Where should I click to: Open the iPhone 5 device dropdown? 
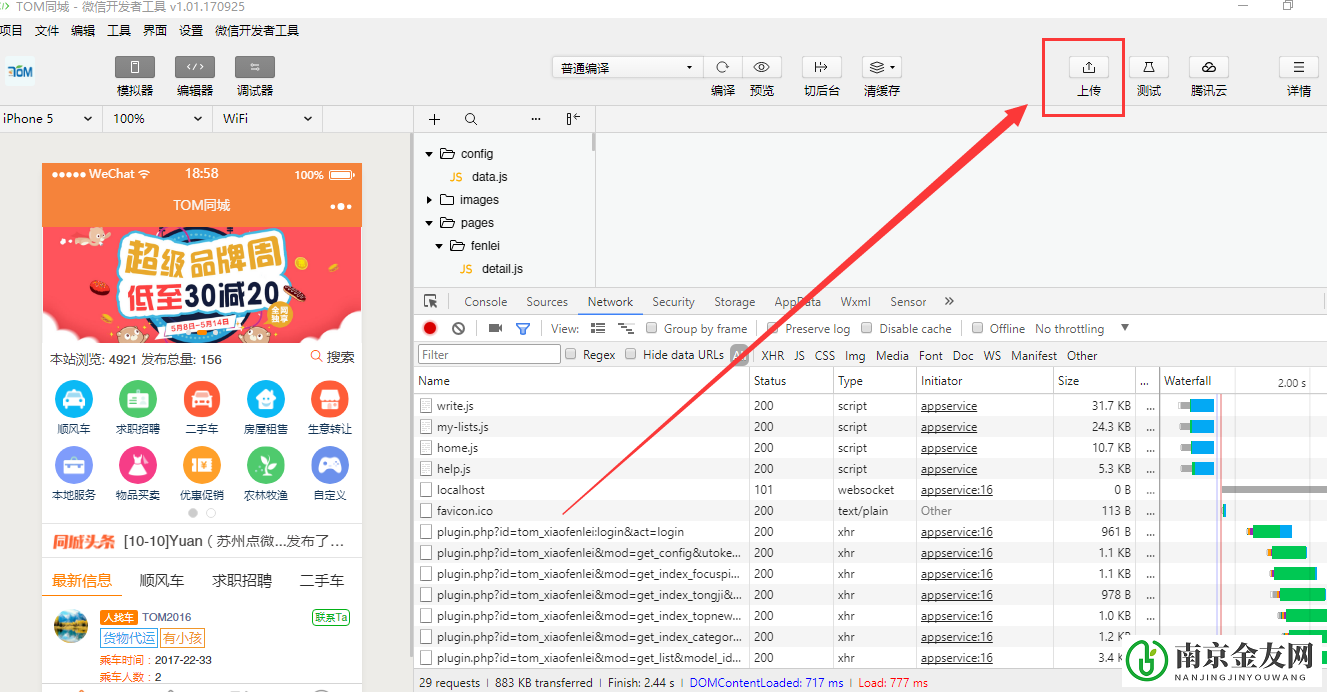pos(48,118)
